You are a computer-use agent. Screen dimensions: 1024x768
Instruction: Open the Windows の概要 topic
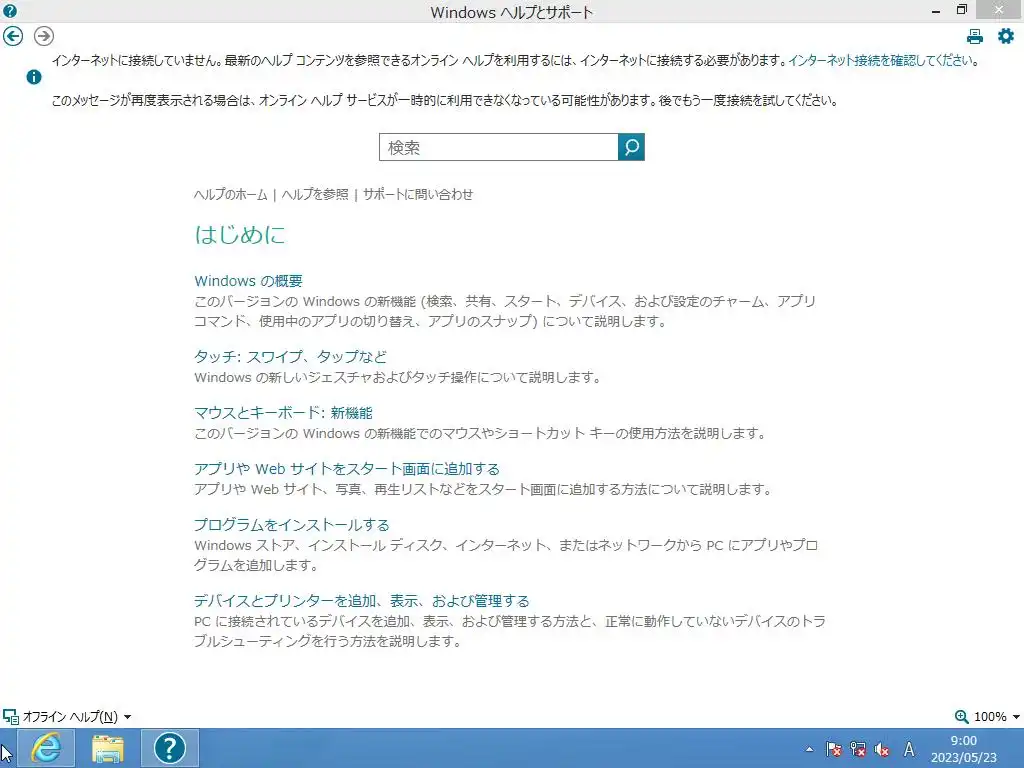coord(248,281)
